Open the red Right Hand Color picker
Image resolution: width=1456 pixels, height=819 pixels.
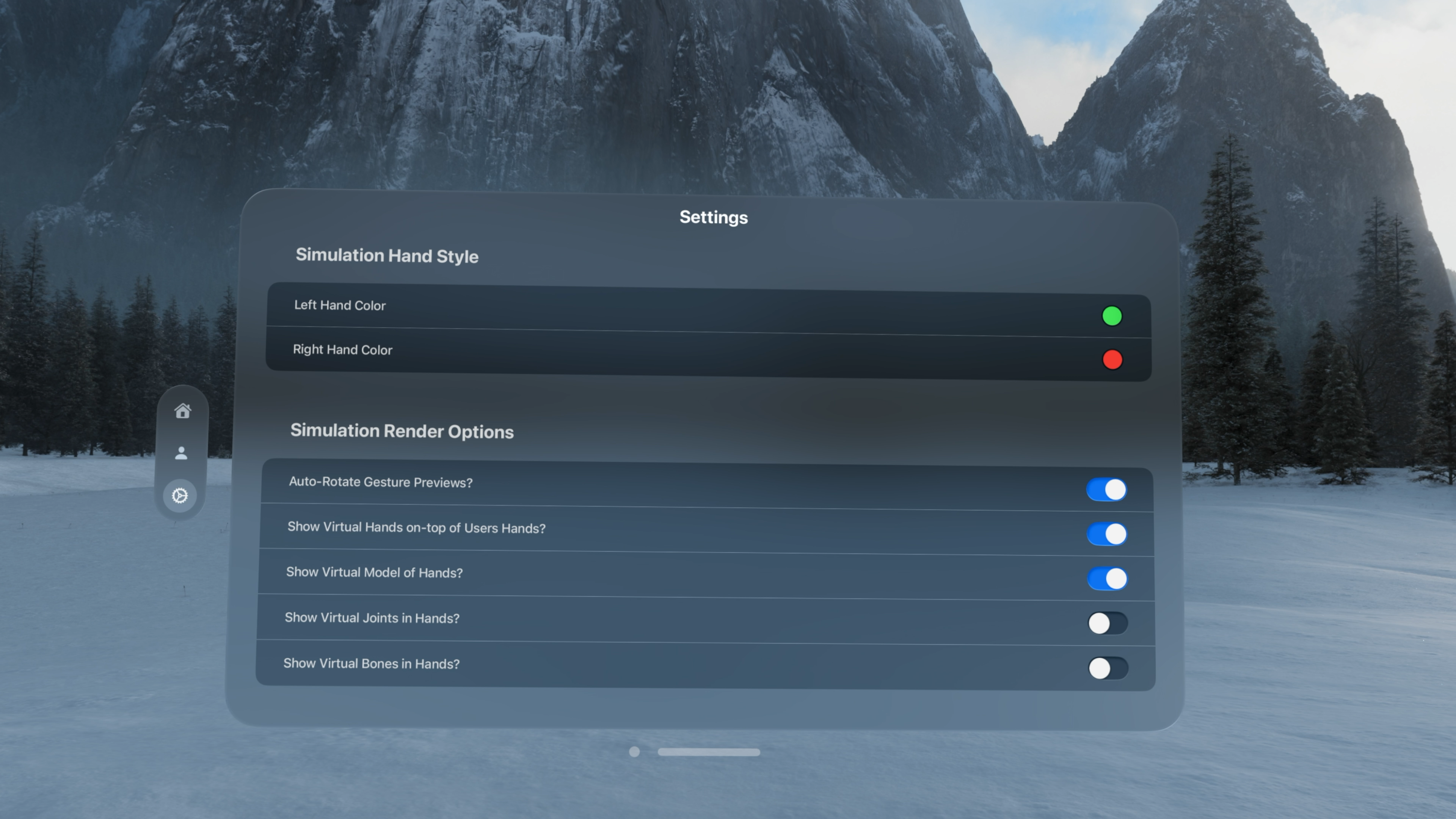pyautogui.click(x=1112, y=359)
